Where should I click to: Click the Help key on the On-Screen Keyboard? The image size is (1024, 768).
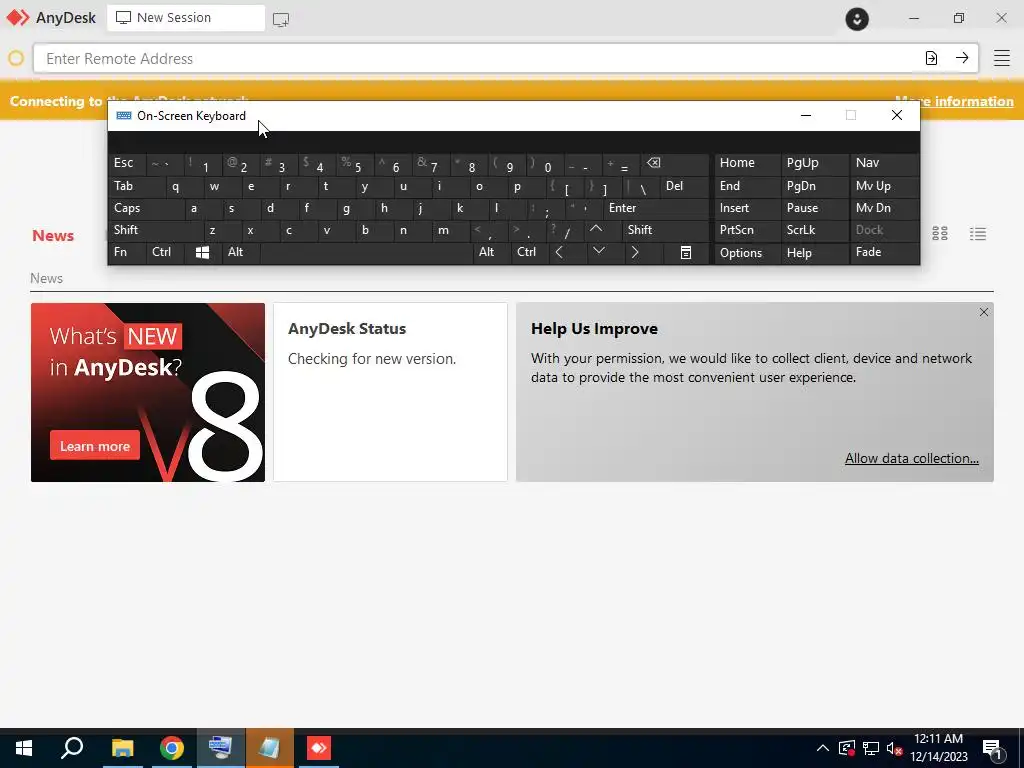[x=815, y=253]
